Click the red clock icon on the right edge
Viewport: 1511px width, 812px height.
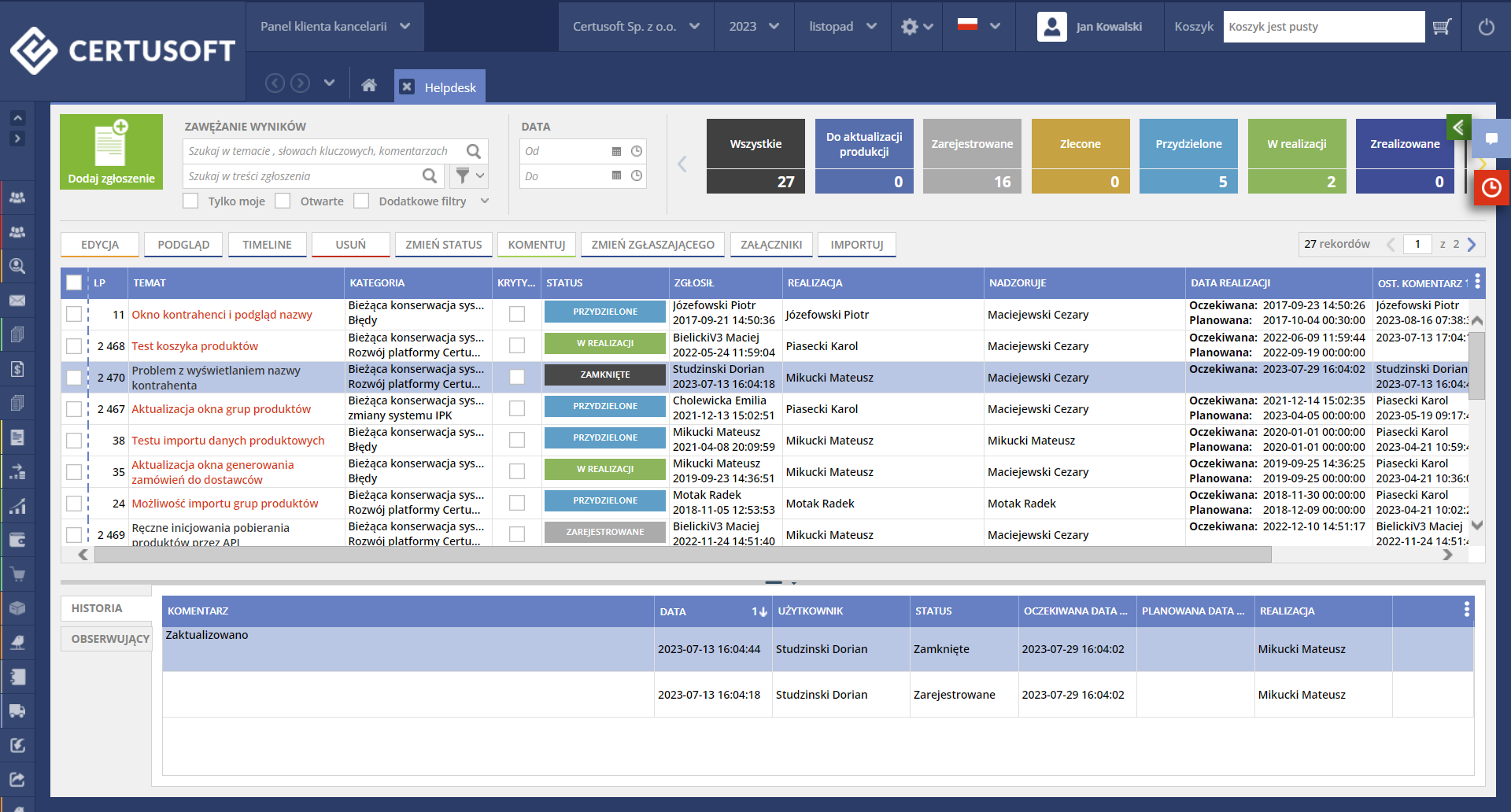pyautogui.click(x=1491, y=188)
